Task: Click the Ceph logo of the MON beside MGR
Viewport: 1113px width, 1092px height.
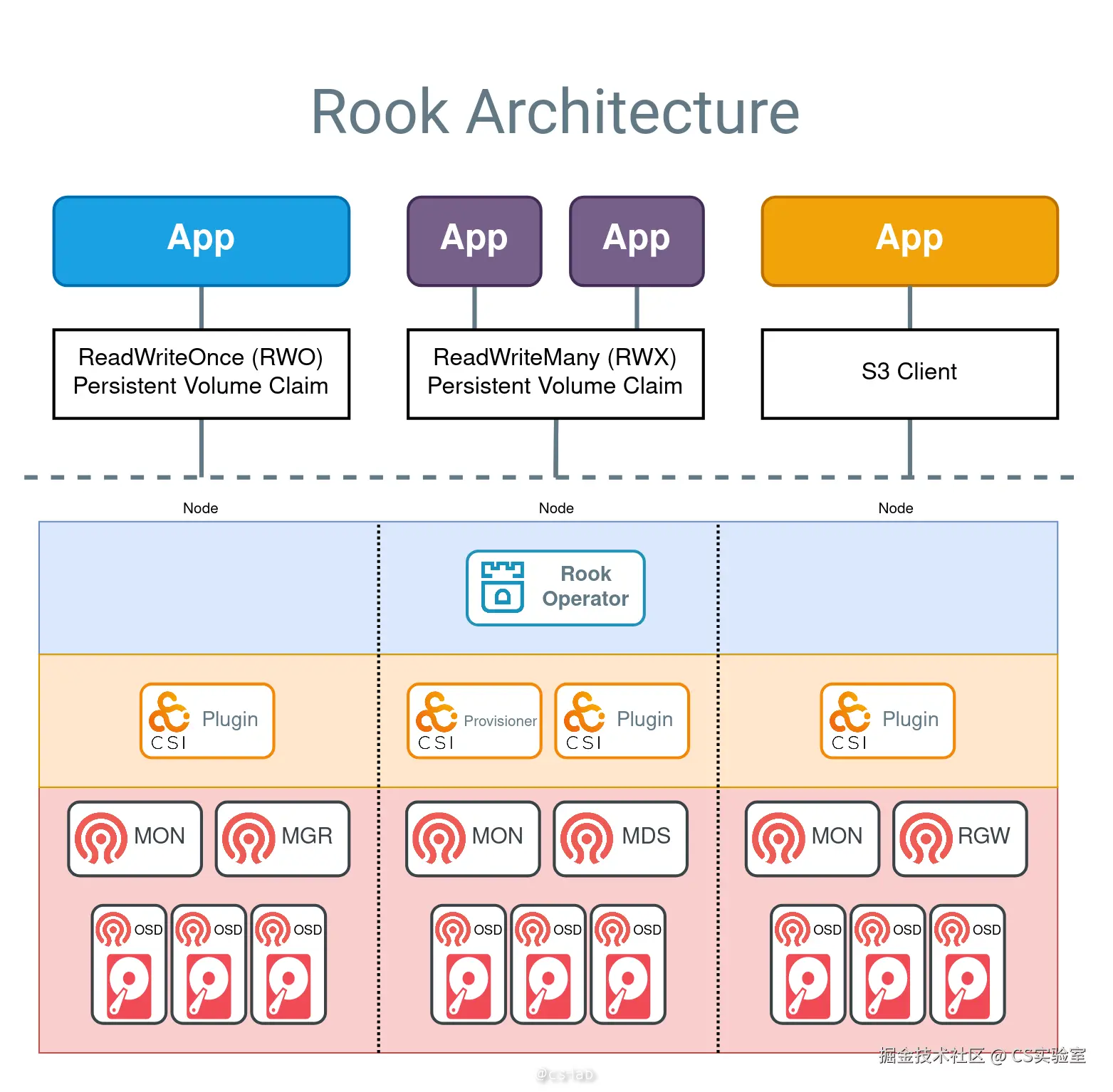Action: coord(101,838)
